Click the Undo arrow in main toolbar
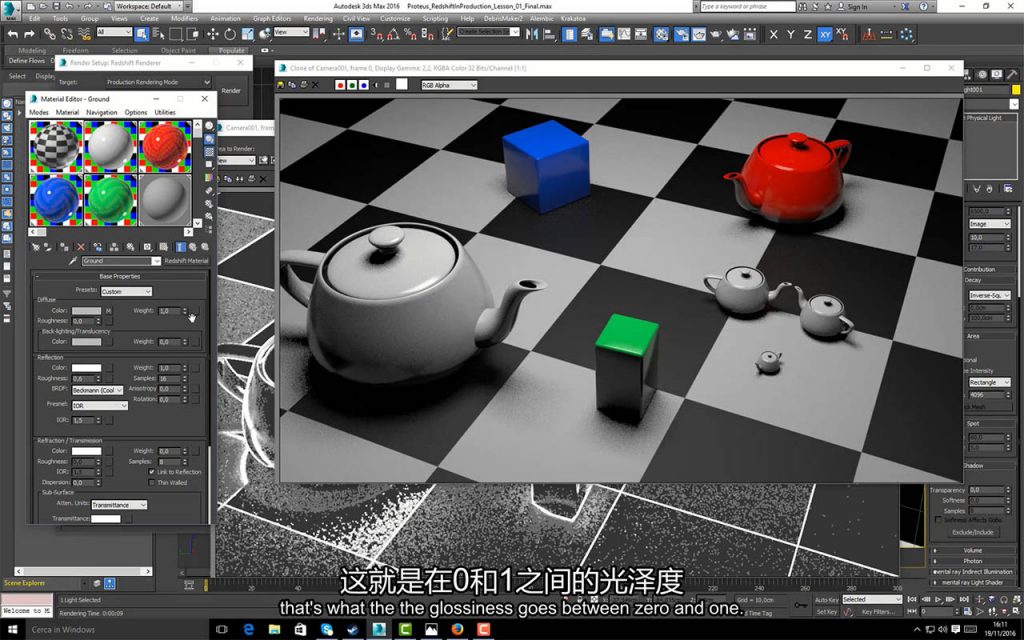The height and width of the screenshot is (640, 1024). pos(12,34)
